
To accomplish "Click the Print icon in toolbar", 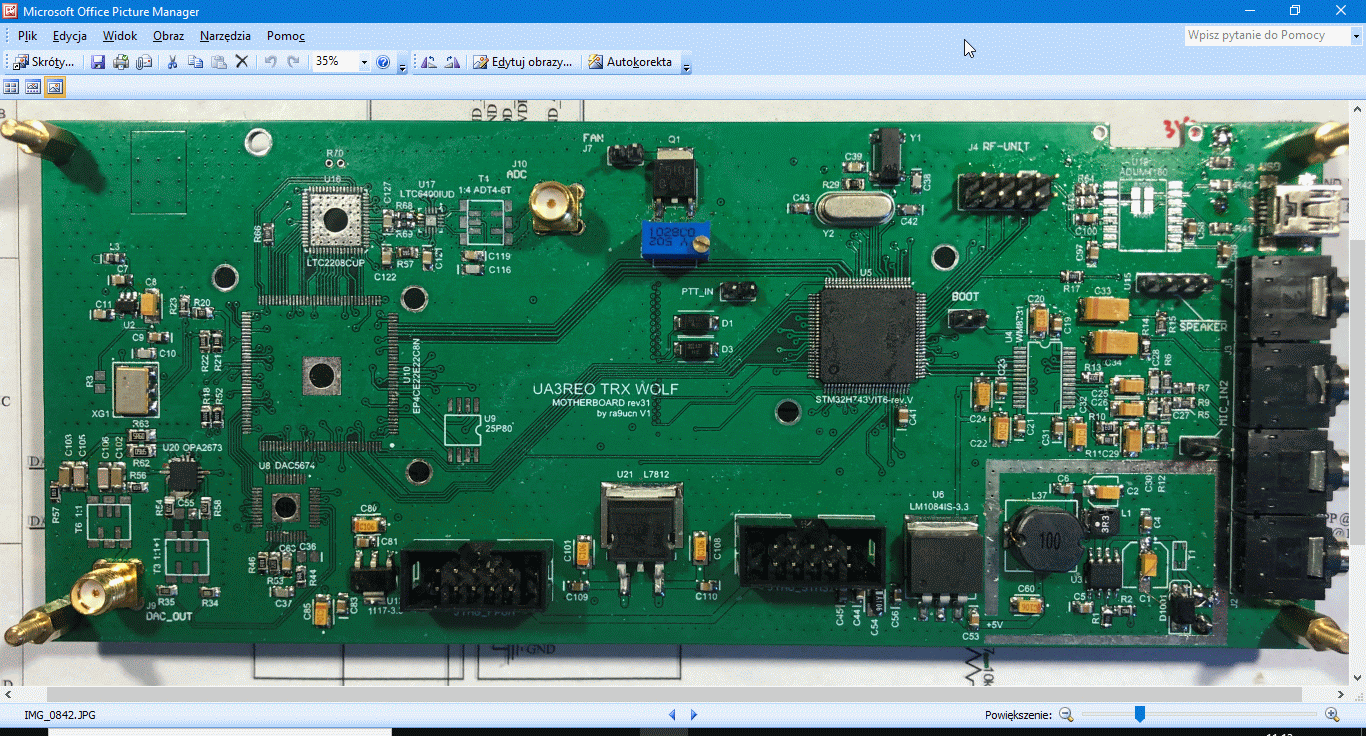I will 121,62.
